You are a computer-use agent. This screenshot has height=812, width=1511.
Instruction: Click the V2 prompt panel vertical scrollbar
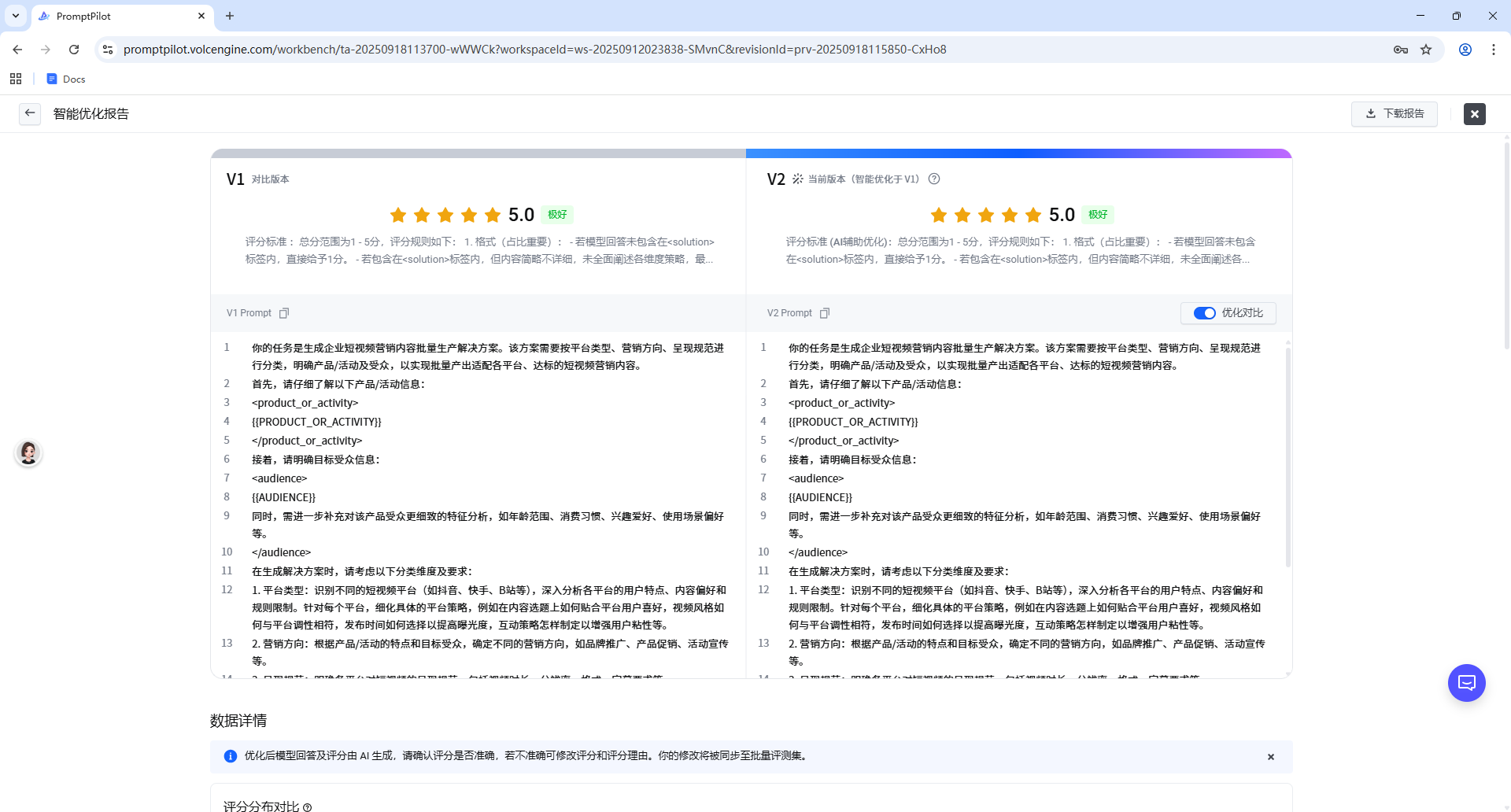pyautogui.click(x=1287, y=456)
